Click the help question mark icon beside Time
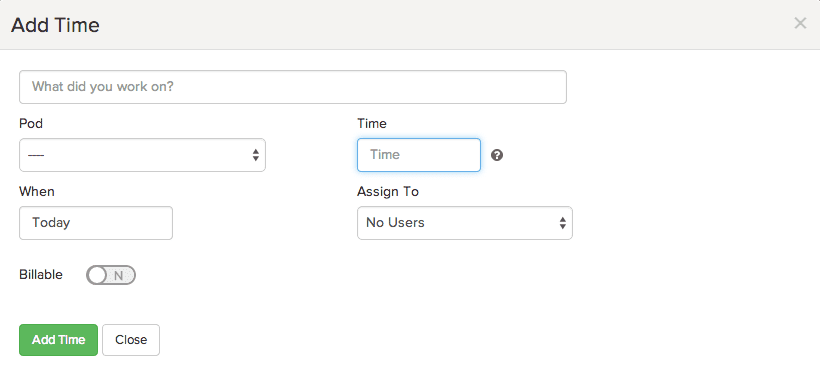The image size is (820, 369). (x=497, y=155)
